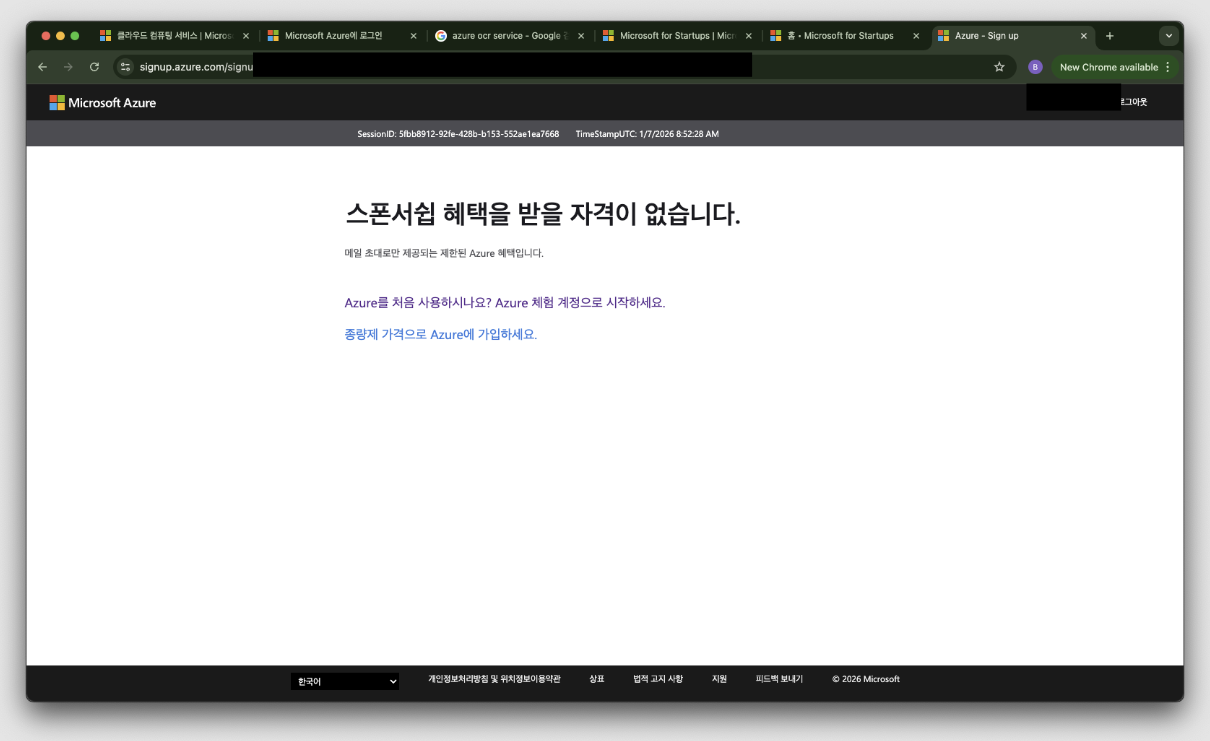
Task: Click the © 2026 Microsoft footer text
Action: pyautogui.click(x=866, y=679)
